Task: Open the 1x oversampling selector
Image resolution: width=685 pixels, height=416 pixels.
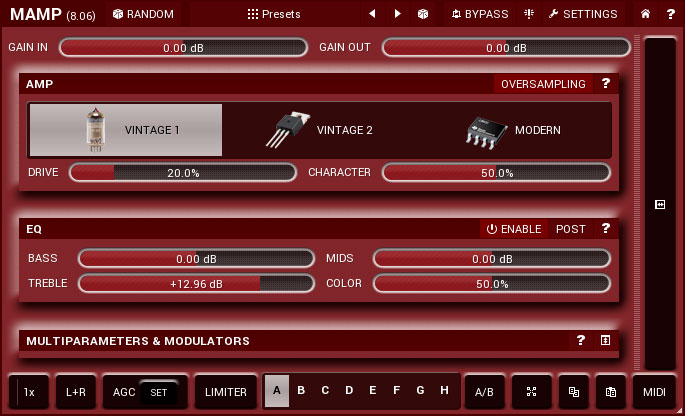Action: click(x=29, y=392)
